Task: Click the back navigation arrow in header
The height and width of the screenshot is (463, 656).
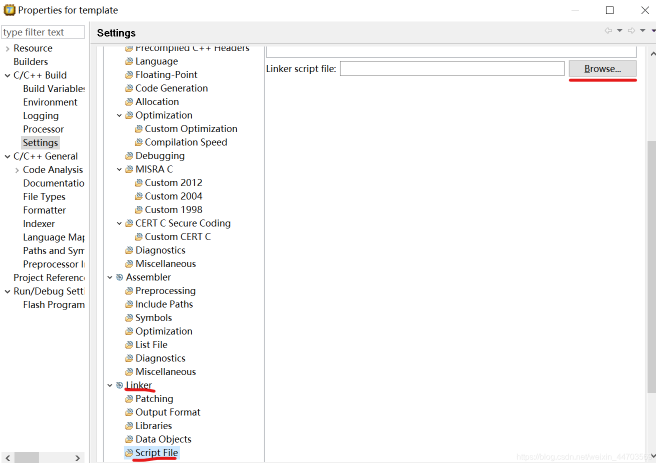Action: pos(608,32)
